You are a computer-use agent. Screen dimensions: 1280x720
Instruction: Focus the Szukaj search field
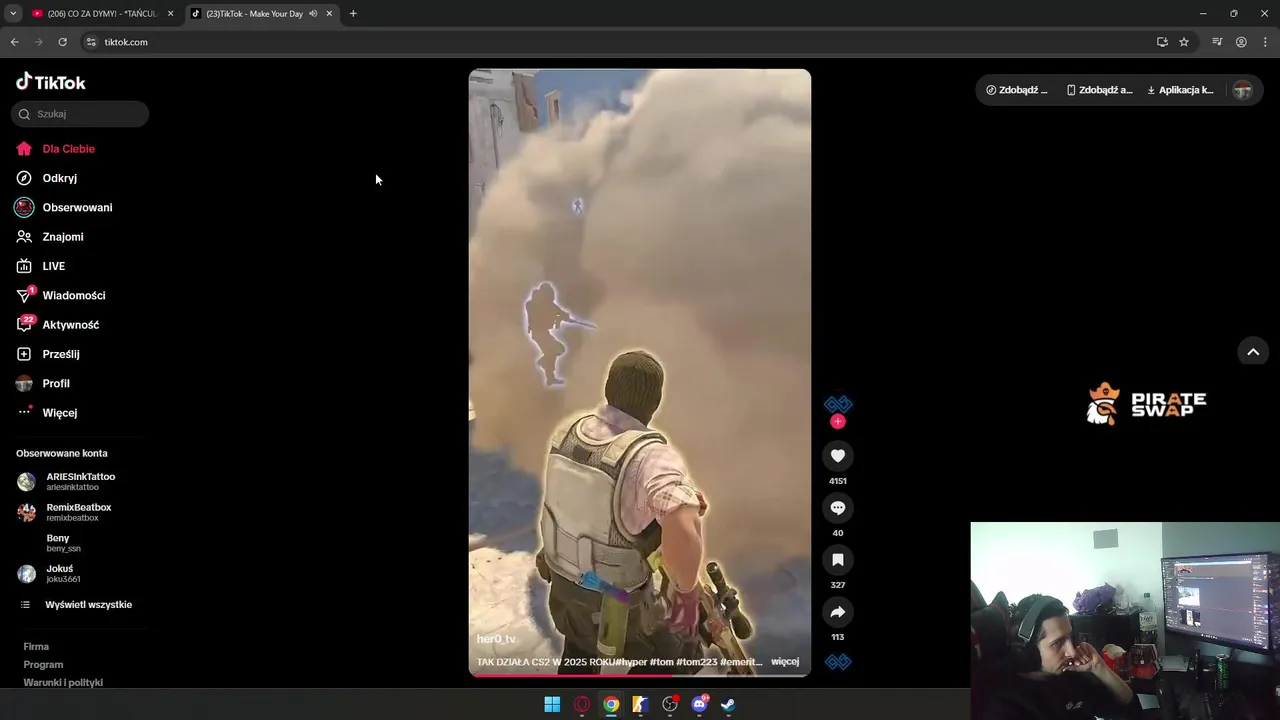(x=80, y=114)
